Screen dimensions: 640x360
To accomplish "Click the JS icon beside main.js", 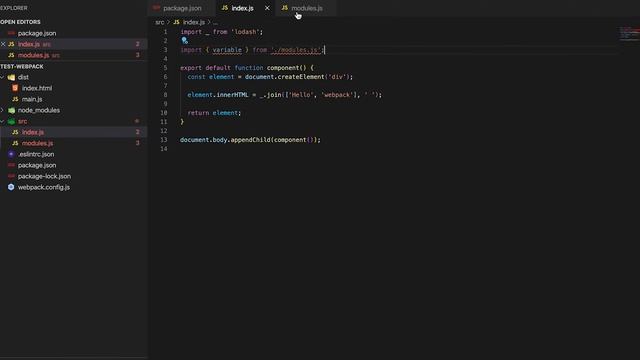I will [15, 99].
